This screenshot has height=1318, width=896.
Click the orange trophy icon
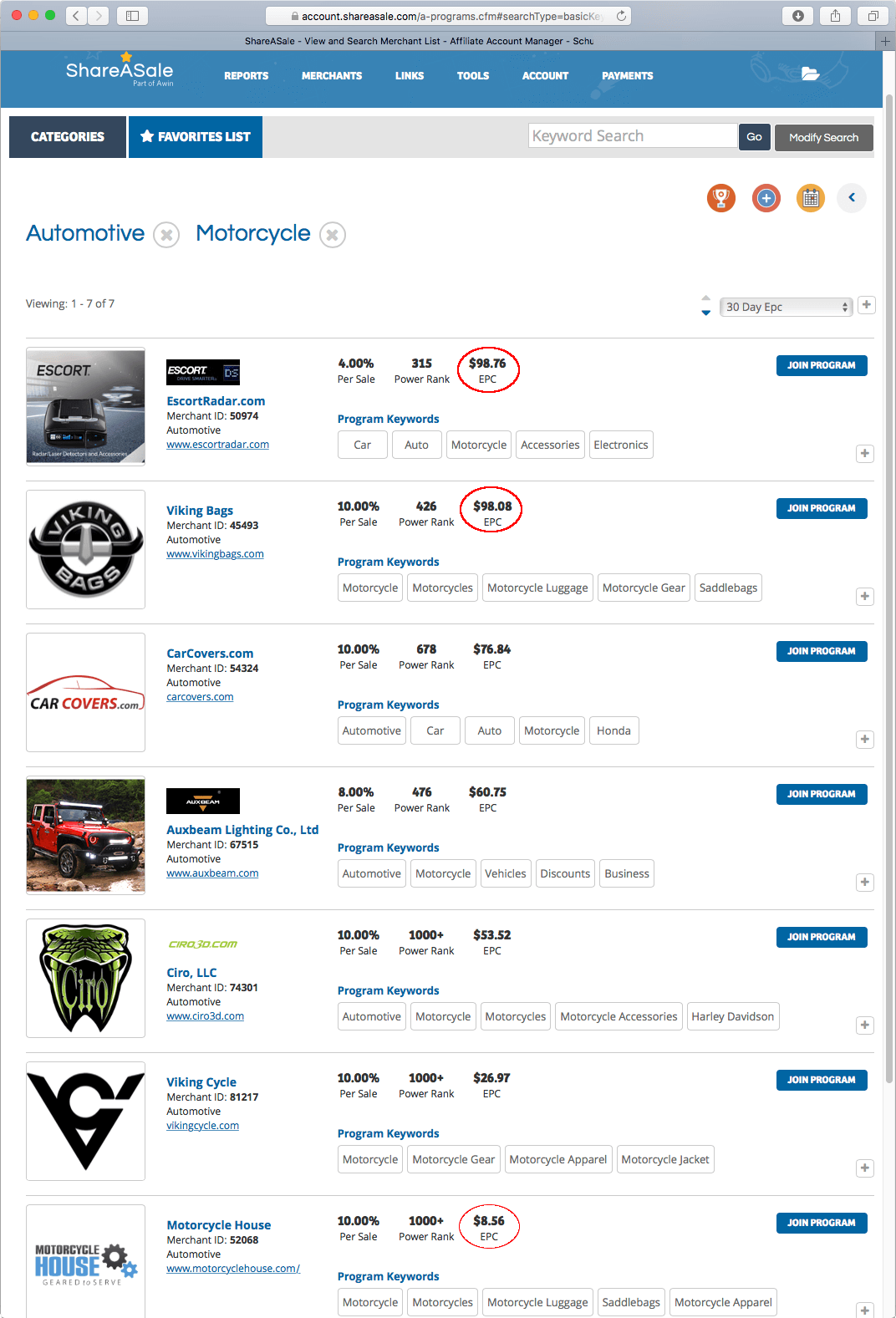pos(720,198)
